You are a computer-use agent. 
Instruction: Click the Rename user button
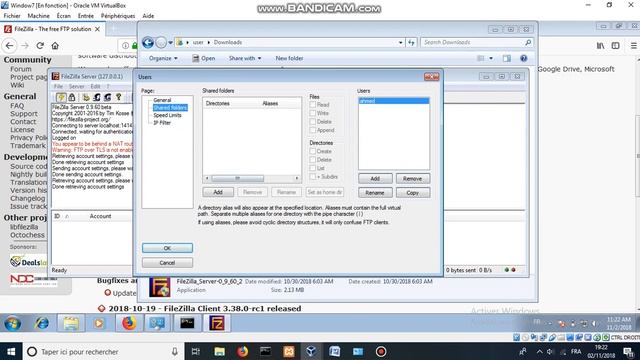(375, 193)
